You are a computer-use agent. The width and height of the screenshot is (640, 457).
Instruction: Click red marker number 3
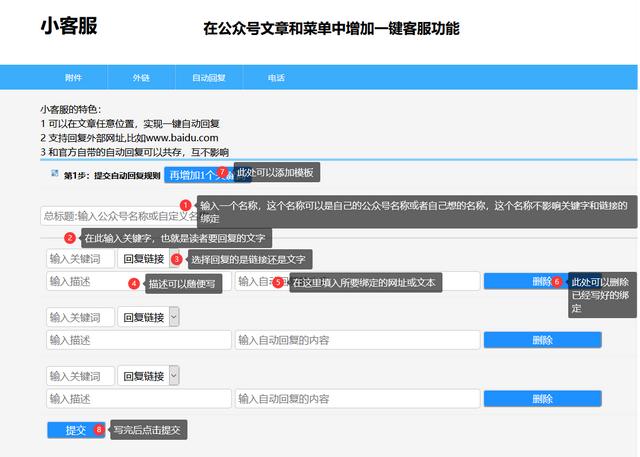[177, 259]
